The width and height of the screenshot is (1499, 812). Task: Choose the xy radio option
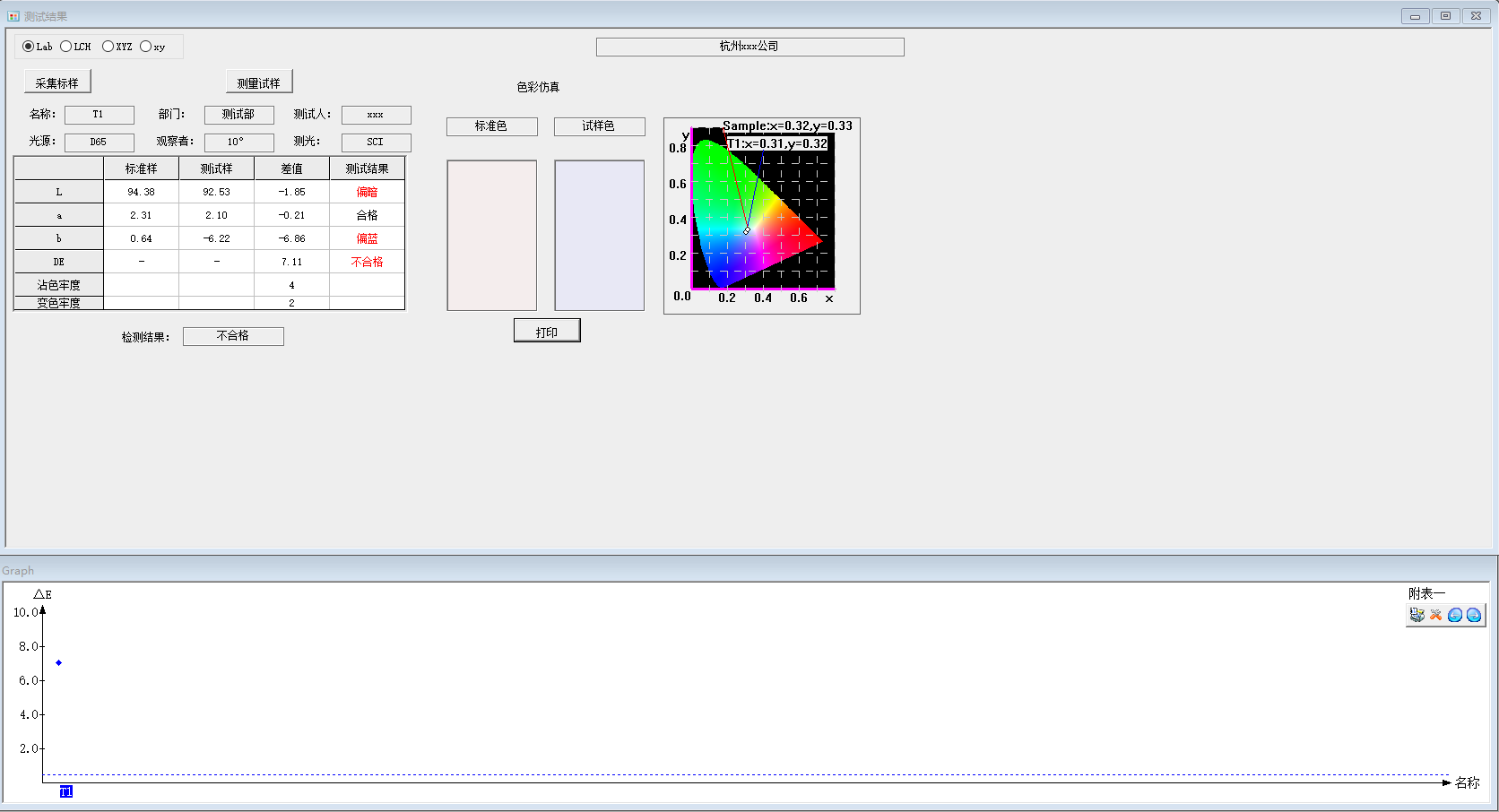[146, 47]
